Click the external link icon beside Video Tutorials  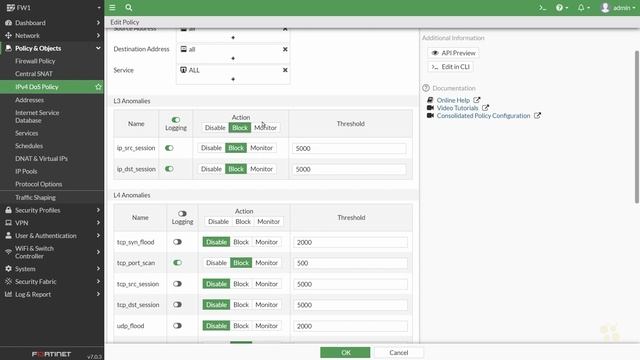pyautogui.click(x=485, y=108)
